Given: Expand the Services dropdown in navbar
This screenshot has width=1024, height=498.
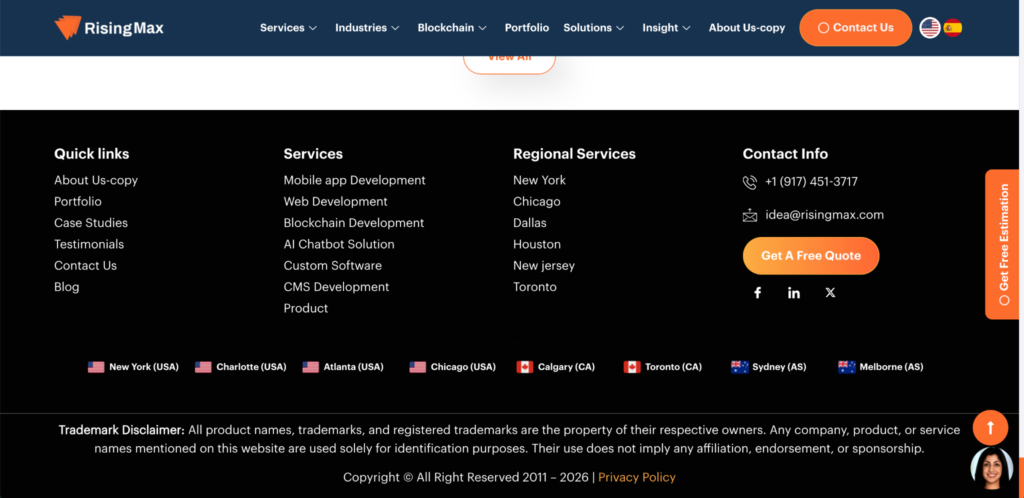Looking at the screenshot, I should pyautogui.click(x=288, y=28).
